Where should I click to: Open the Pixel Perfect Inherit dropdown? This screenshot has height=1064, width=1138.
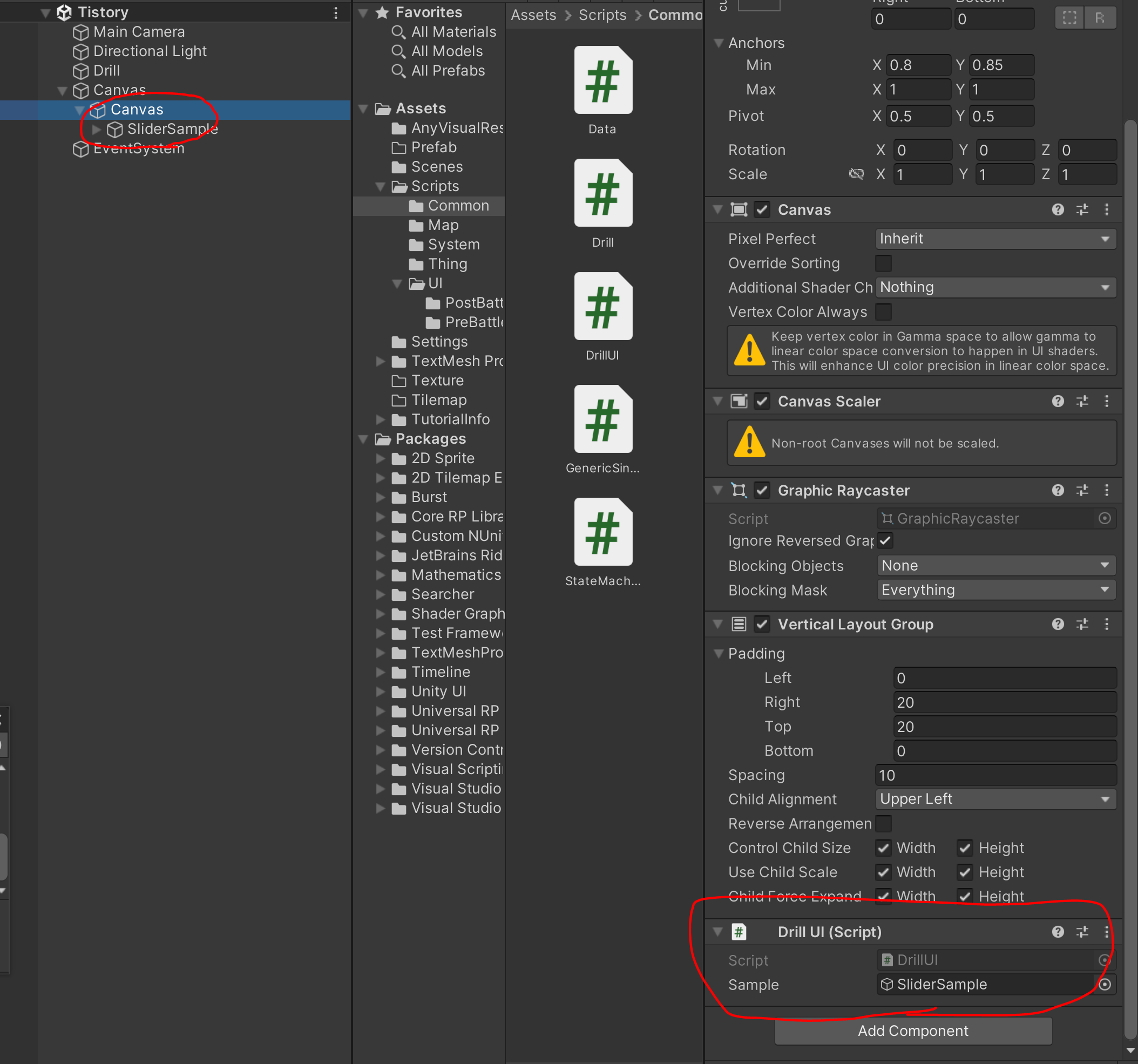click(995, 239)
